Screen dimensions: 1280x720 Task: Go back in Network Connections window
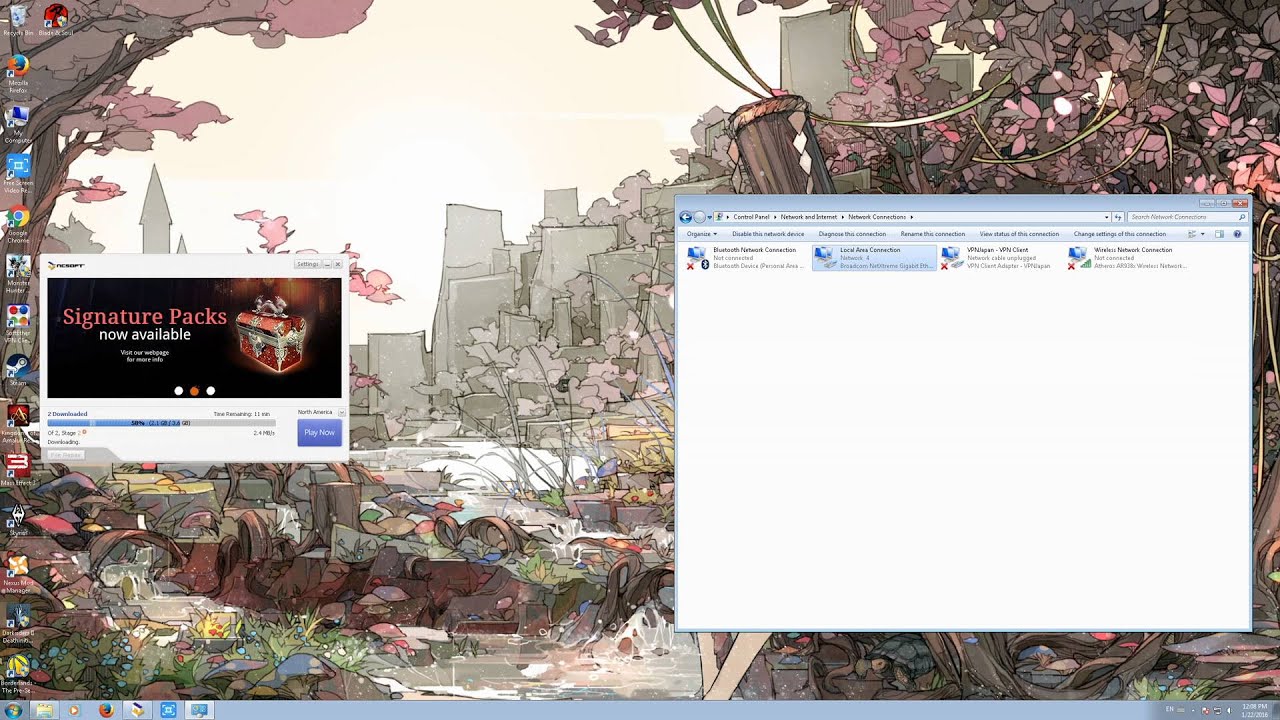click(x=685, y=217)
